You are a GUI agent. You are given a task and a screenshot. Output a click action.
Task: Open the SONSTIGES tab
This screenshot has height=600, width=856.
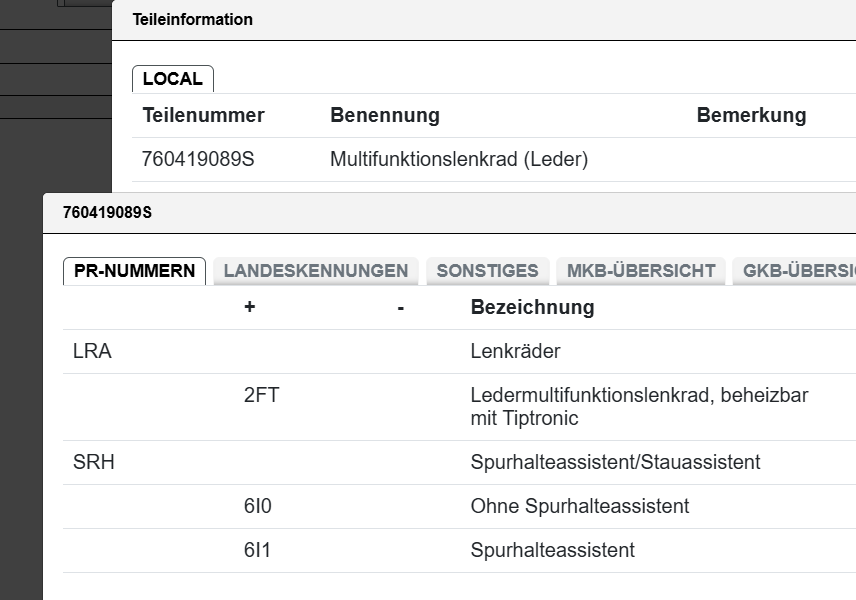(488, 271)
